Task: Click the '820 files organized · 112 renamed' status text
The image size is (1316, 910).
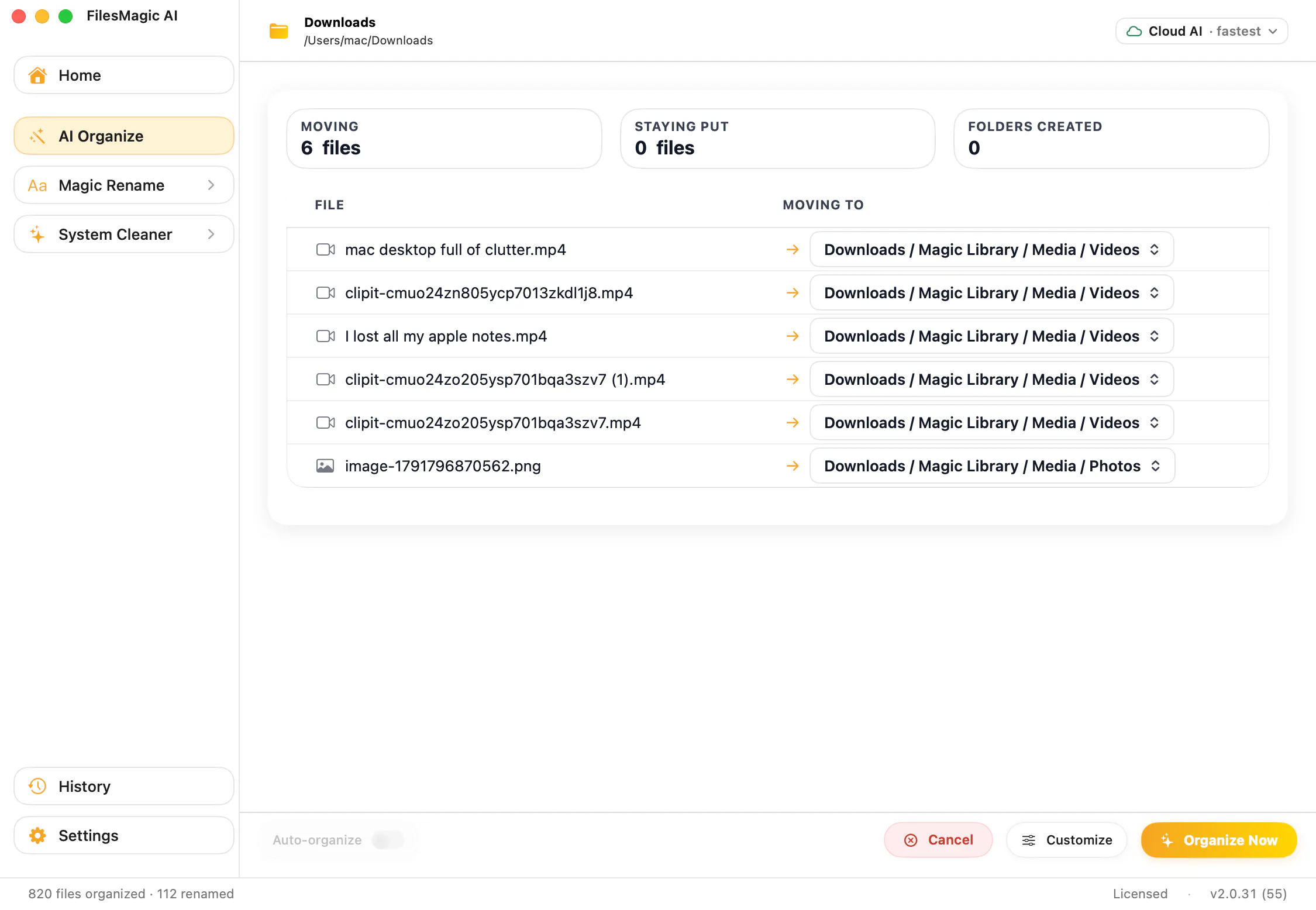Action: (131, 894)
